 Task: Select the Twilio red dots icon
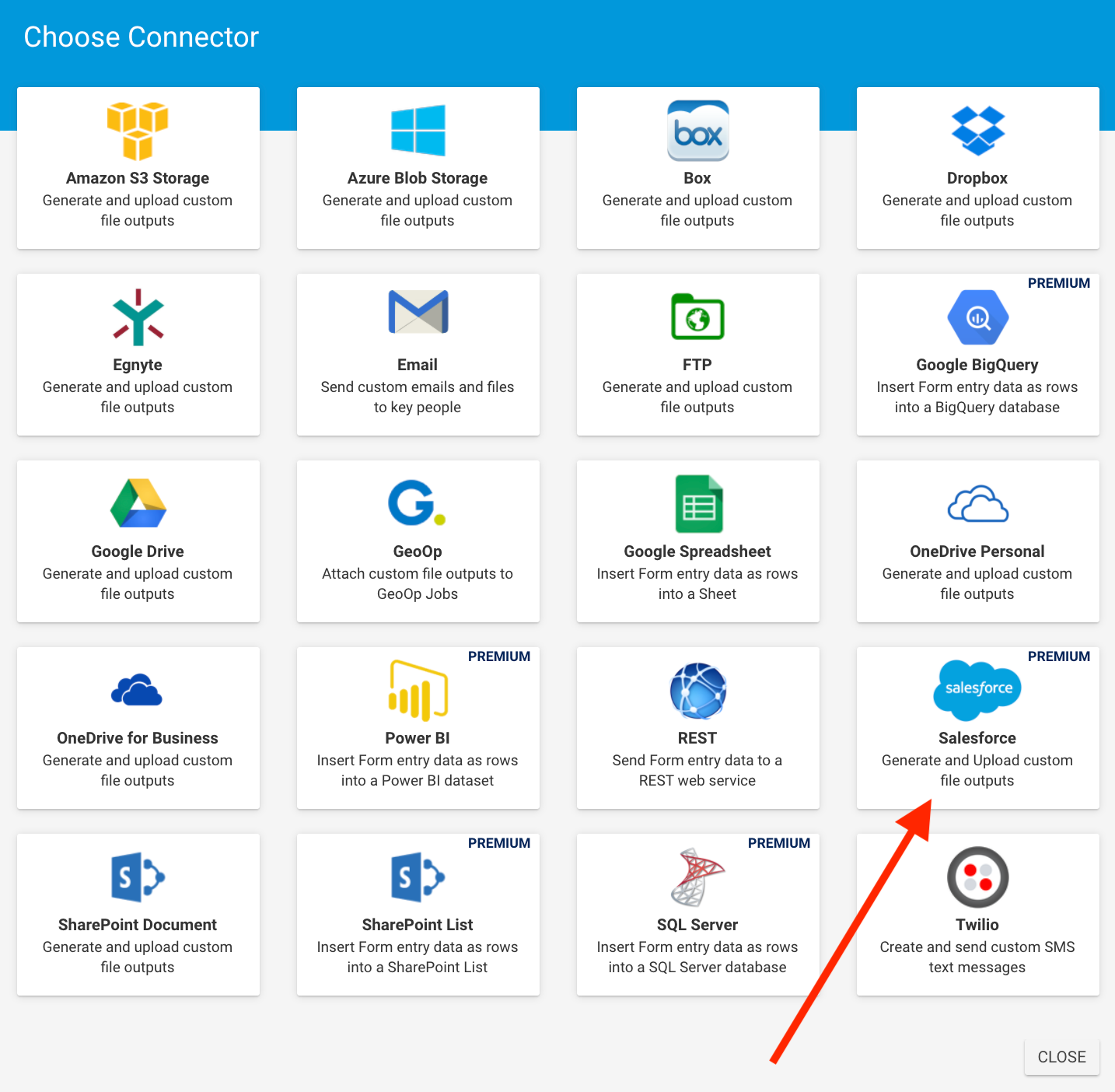click(x=977, y=877)
